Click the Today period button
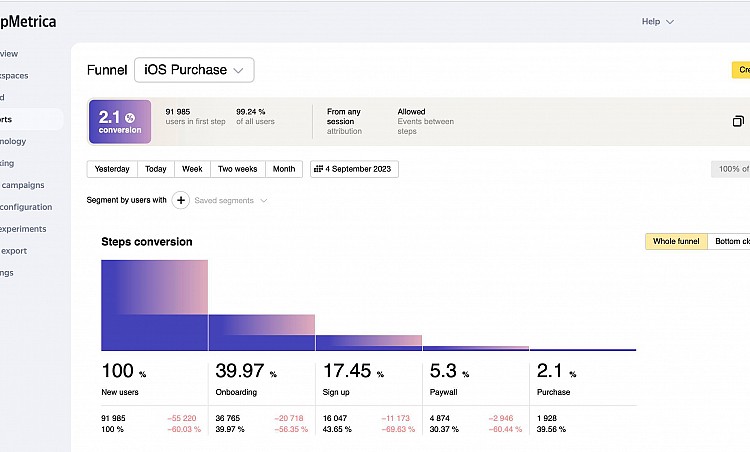Screen dimensions: 750x452 click(155, 169)
